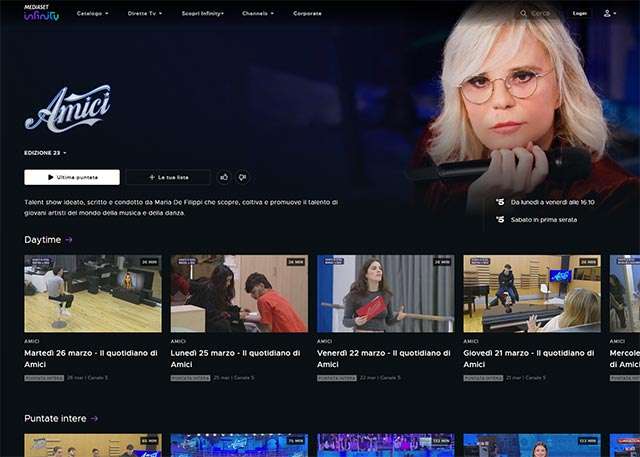Open first Puntate intere thumbnail with yellow studio
The height and width of the screenshot is (457, 640).
coord(93,445)
